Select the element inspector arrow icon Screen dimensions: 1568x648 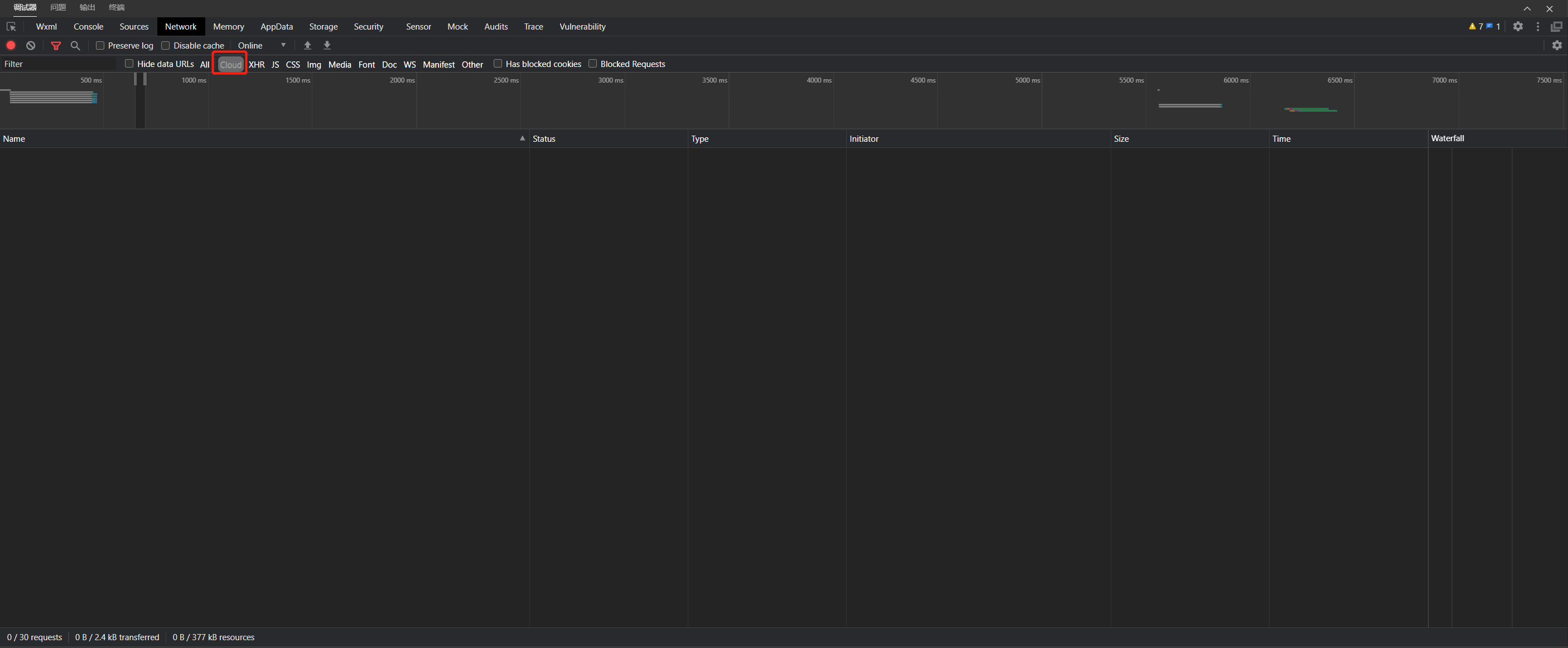click(11, 27)
